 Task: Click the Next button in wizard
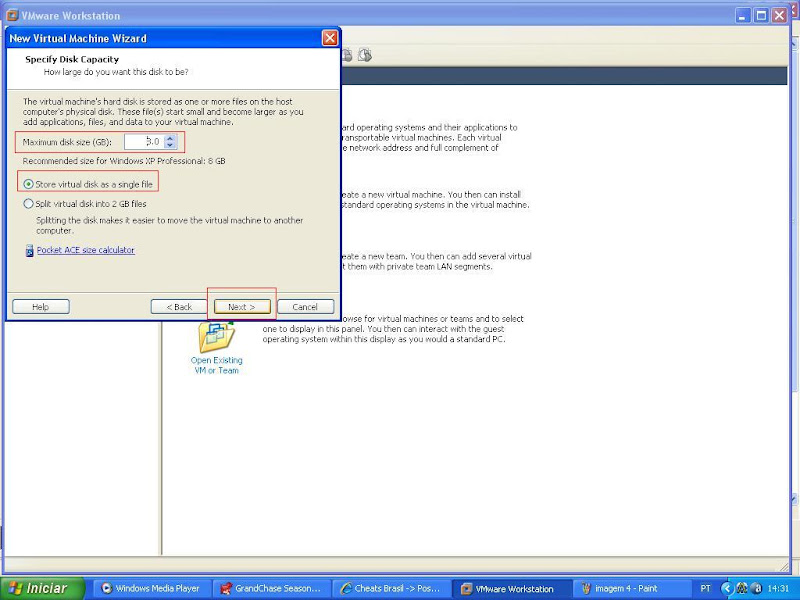coord(242,307)
